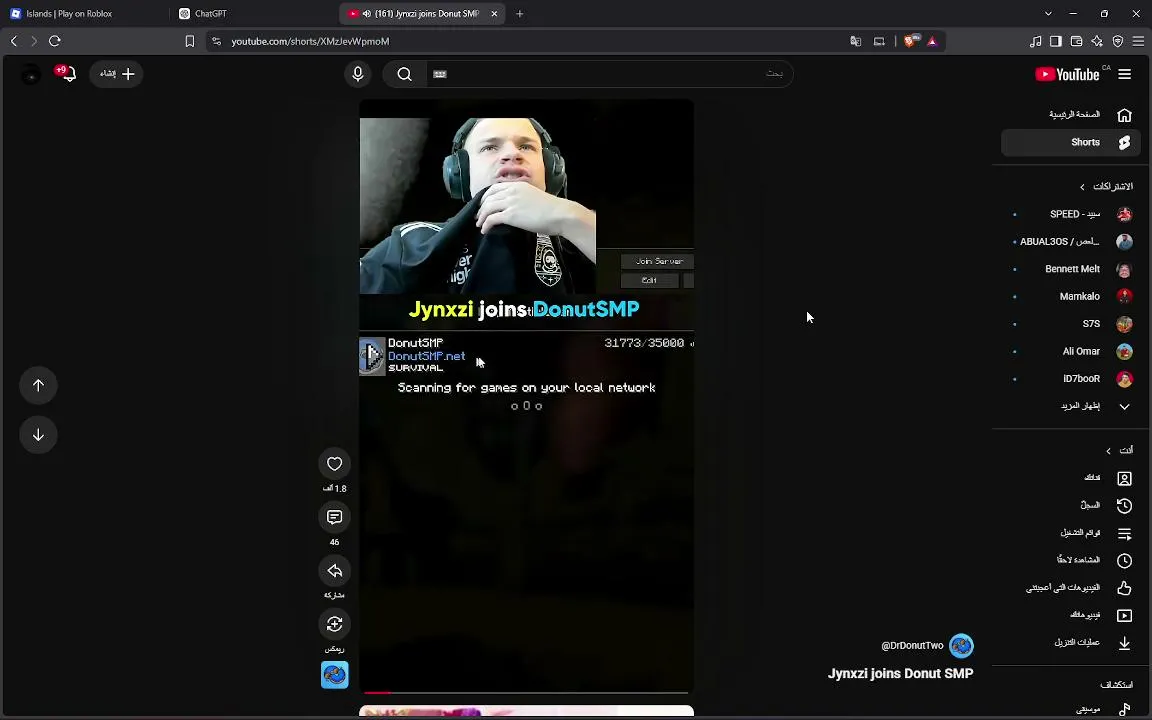Screen dimensions: 1152x720
Task: Open S7S channel subscription
Action: point(1071,324)
